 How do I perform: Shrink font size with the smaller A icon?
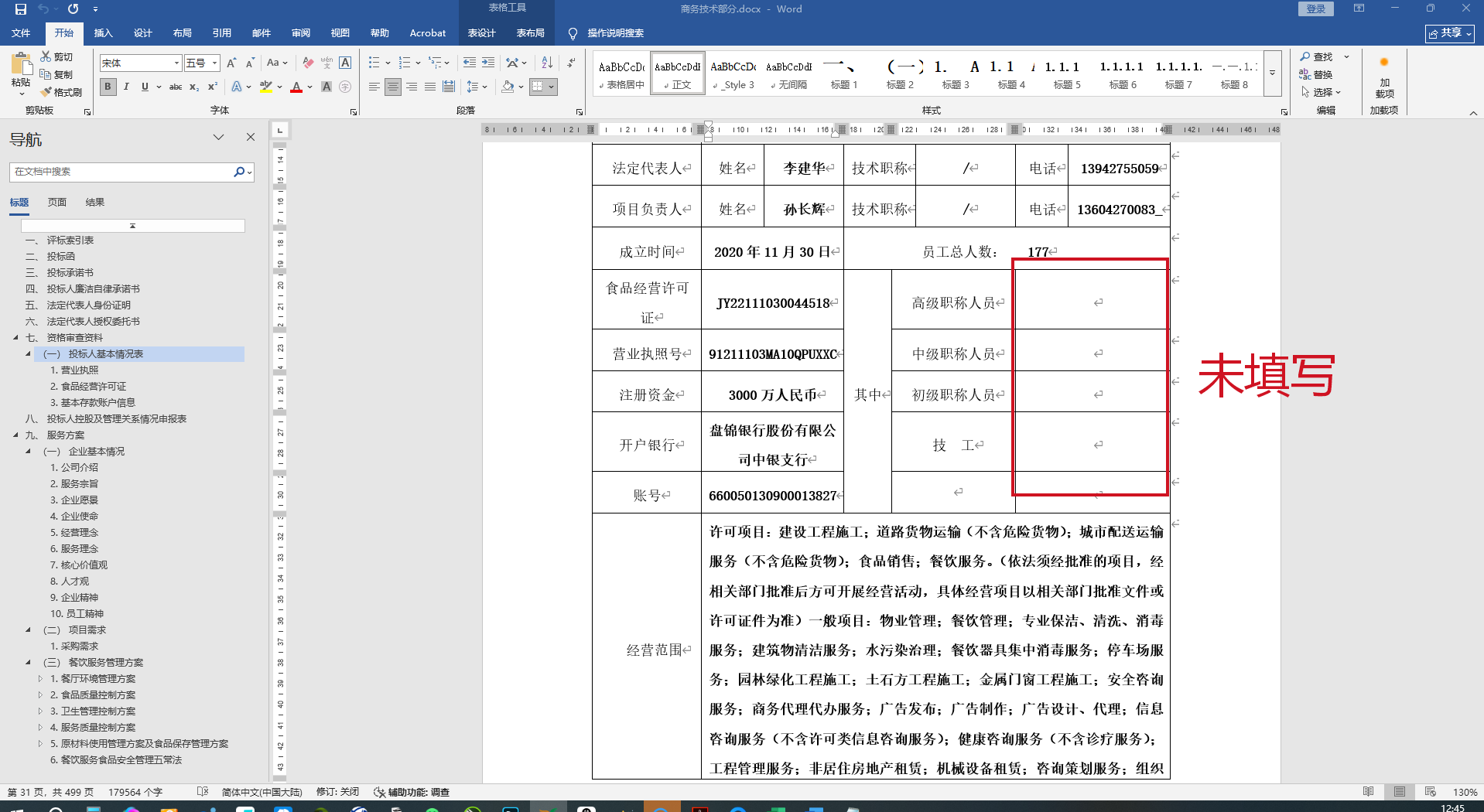pos(250,63)
